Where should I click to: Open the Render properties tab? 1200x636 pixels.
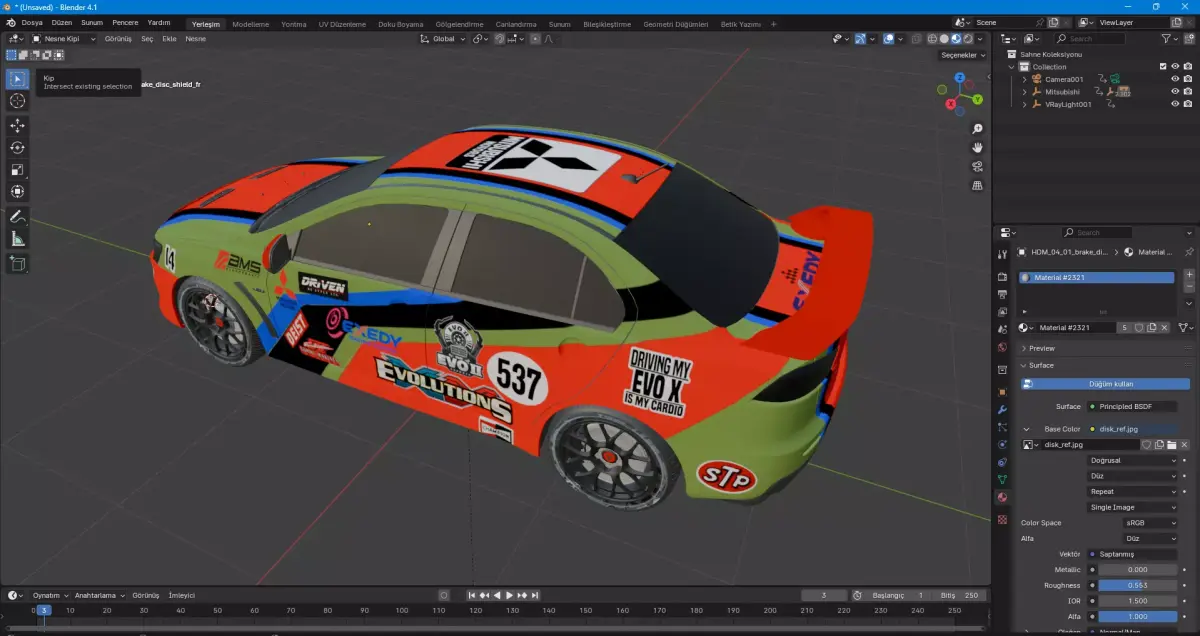[x=1002, y=276]
